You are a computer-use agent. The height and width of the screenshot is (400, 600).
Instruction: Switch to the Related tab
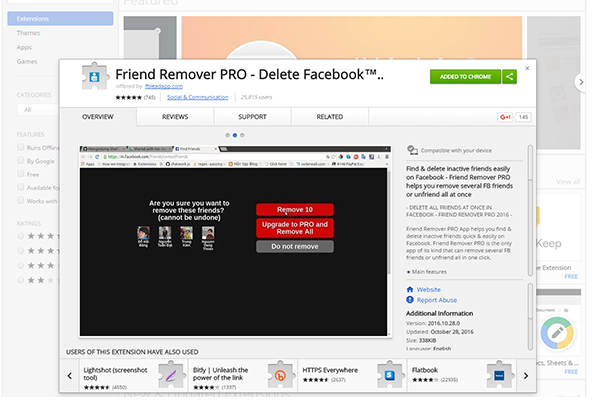pos(329,117)
